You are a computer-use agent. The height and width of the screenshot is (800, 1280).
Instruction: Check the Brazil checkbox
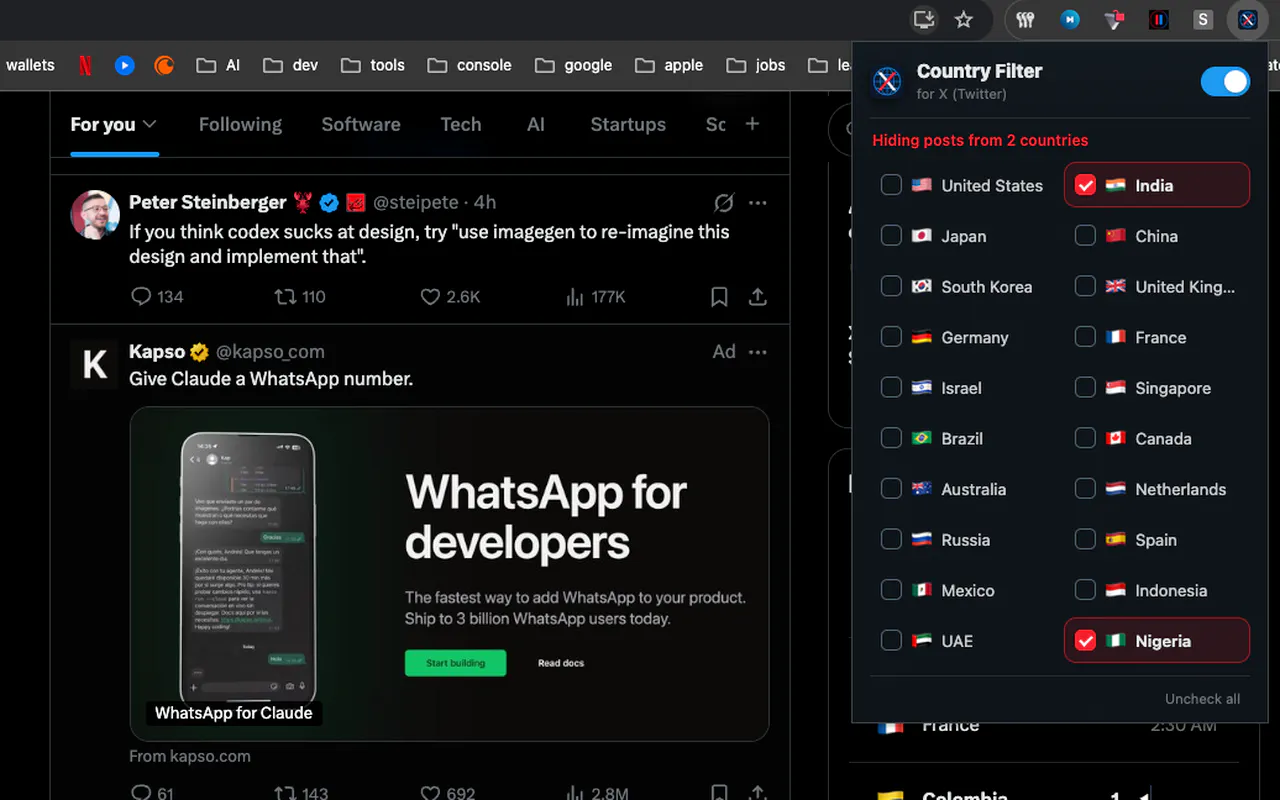coord(891,438)
